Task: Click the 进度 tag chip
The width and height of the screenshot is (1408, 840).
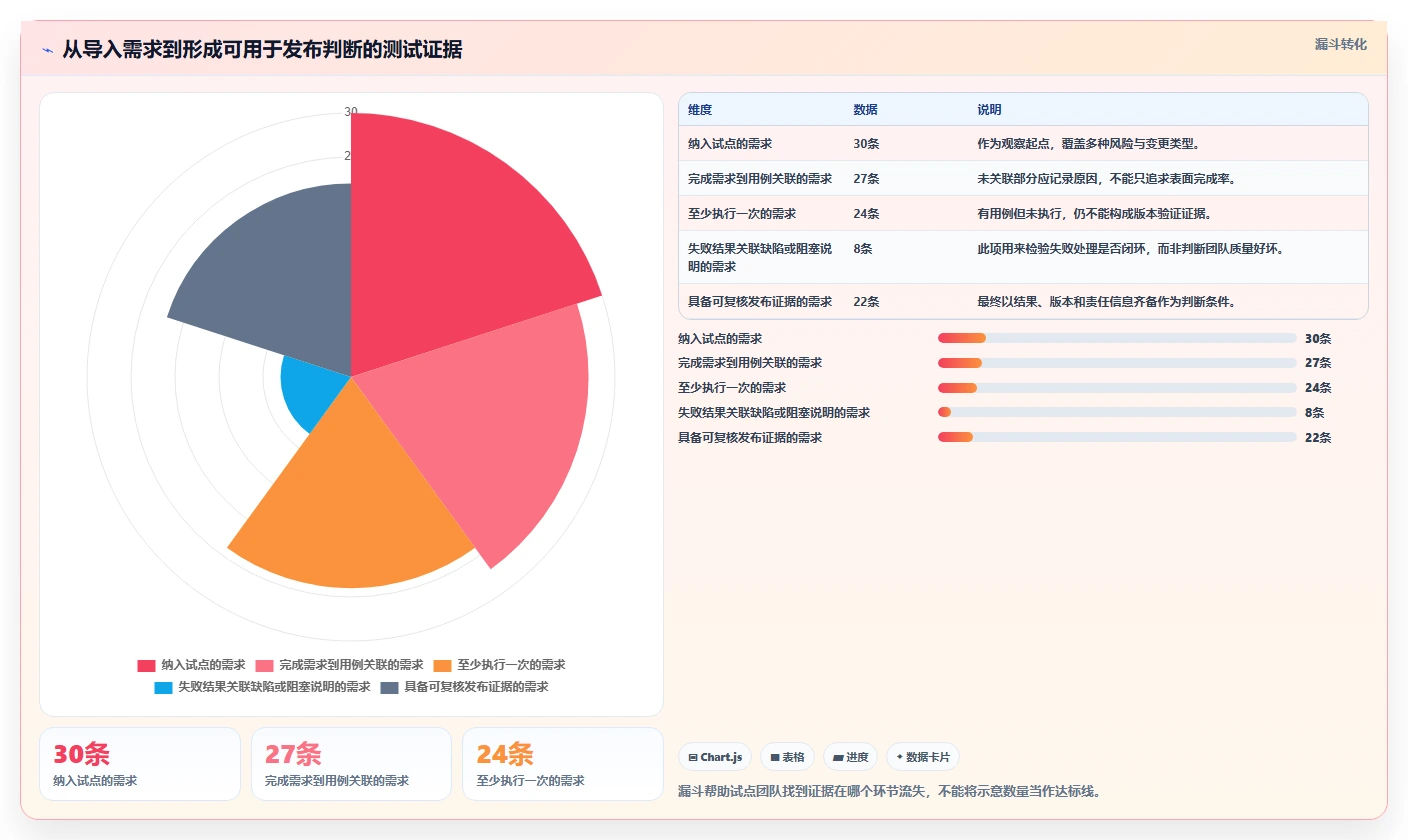Action: pos(851,757)
